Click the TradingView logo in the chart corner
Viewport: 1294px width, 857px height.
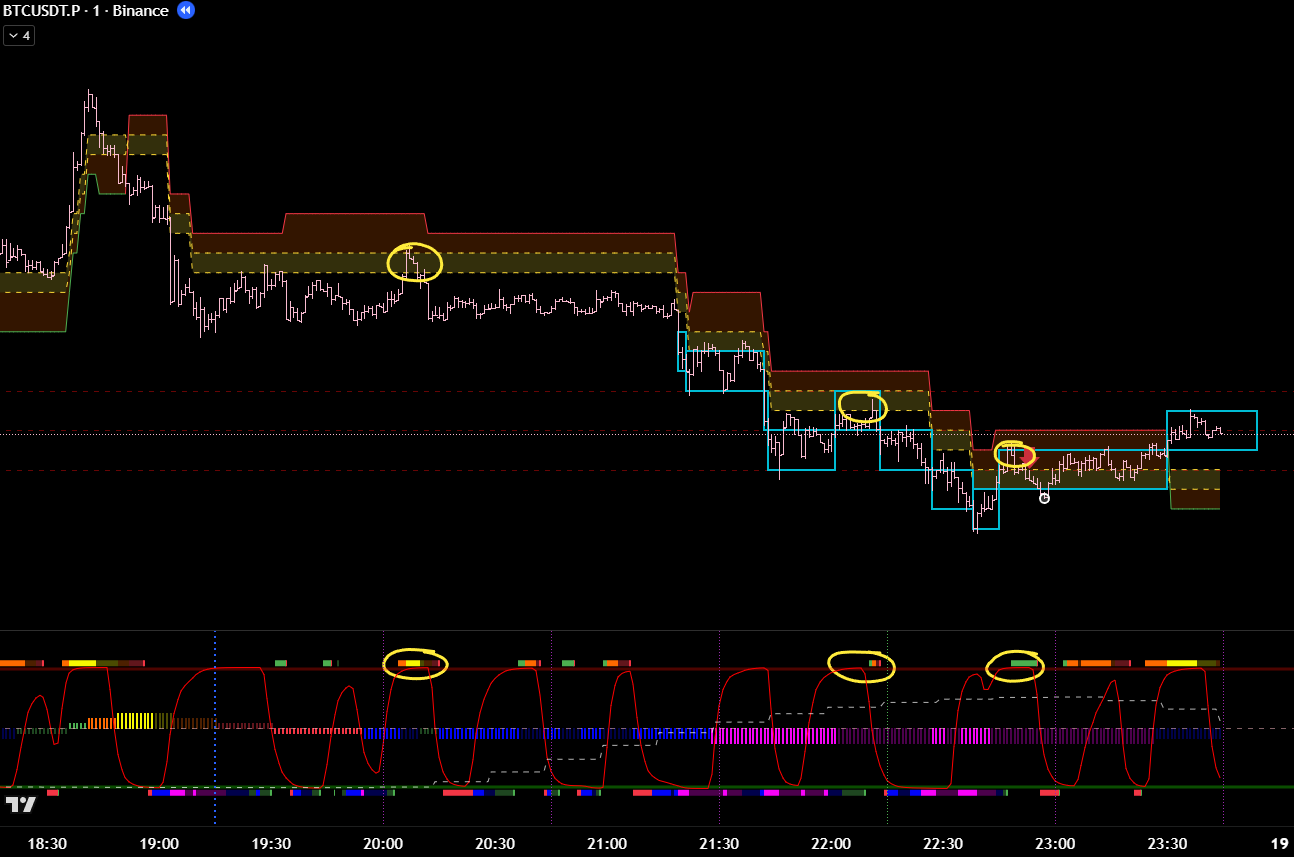[x=20, y=804]
